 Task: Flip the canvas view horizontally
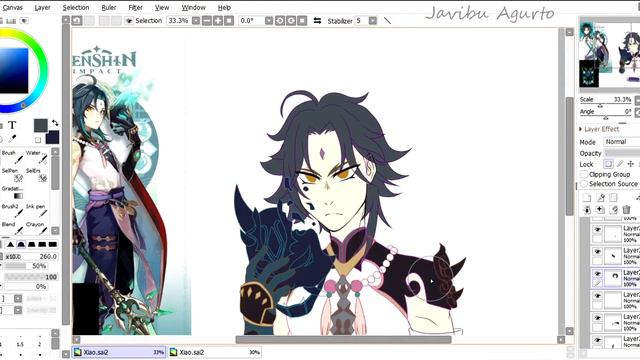pos(317,20)
